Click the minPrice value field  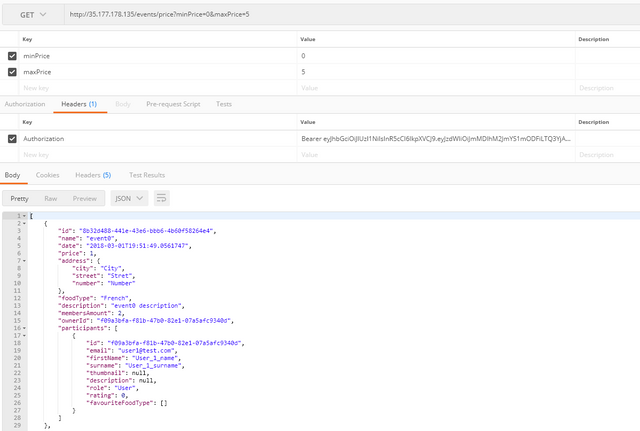(436, 56)
